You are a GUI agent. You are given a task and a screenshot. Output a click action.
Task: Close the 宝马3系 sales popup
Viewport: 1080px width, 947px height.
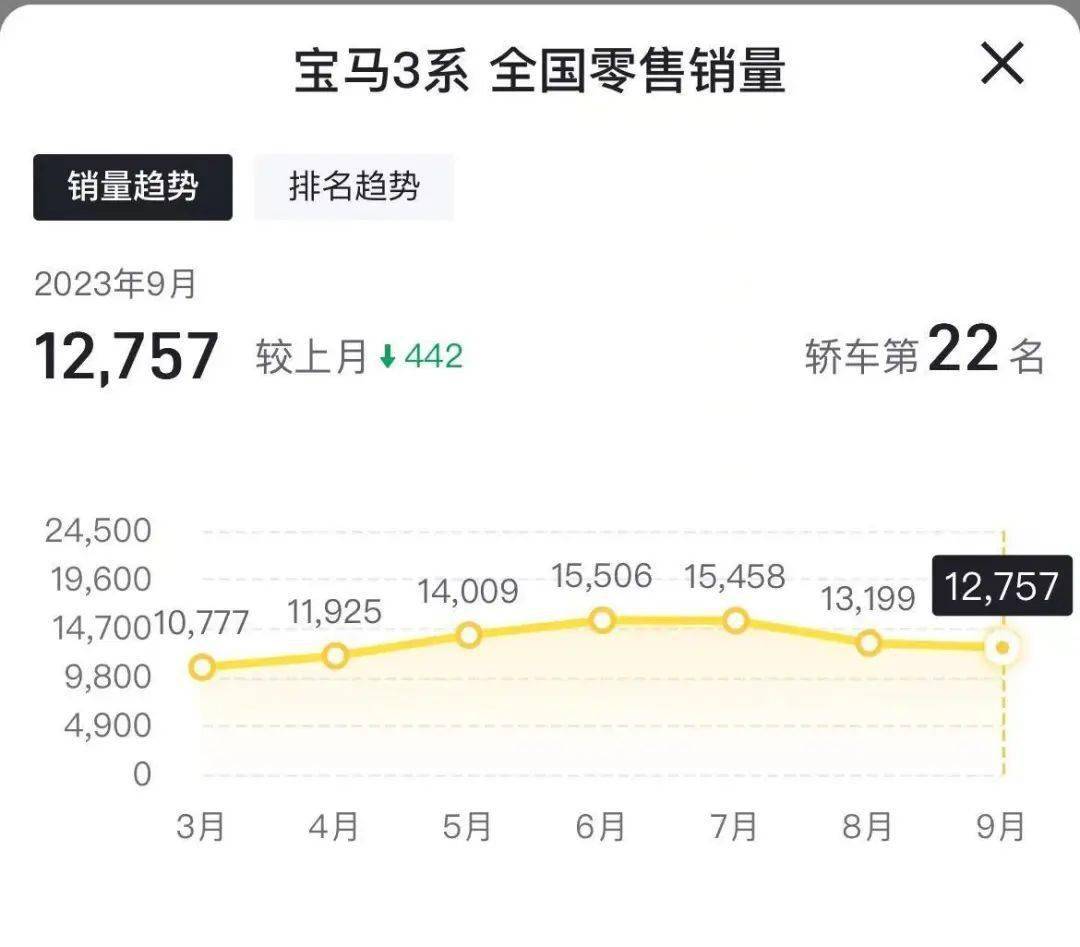coord(1002,63)
